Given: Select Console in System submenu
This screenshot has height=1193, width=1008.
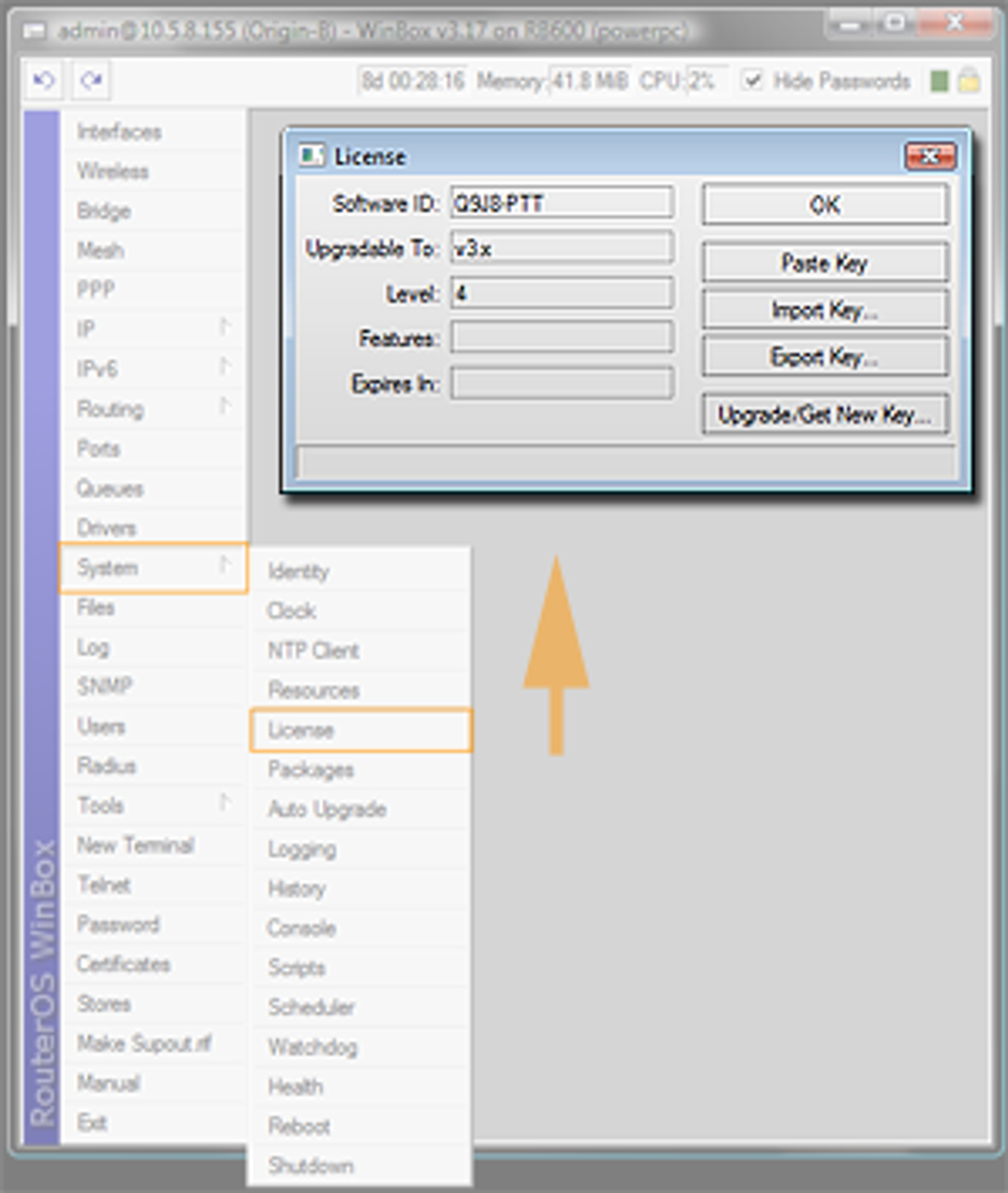Looking at the screenshot, I should pos(361,928).
